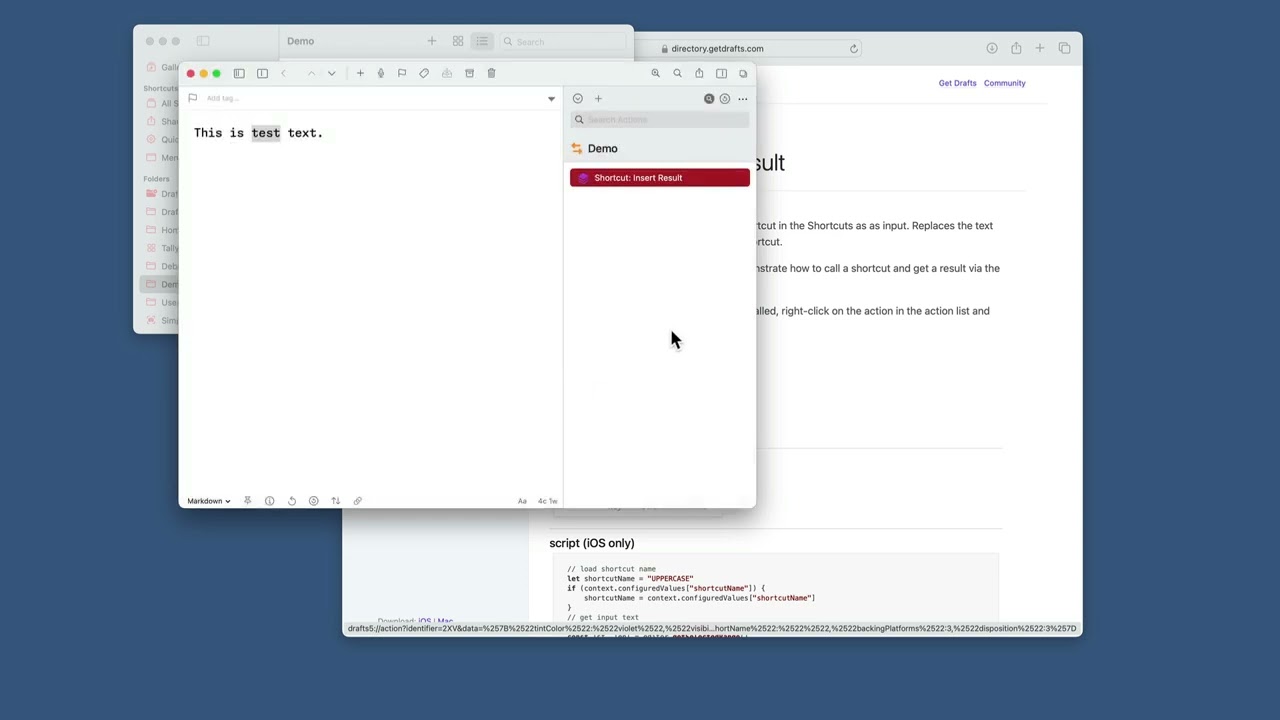Click the dark filled circle icon in the action panel

tap(709, 99)
